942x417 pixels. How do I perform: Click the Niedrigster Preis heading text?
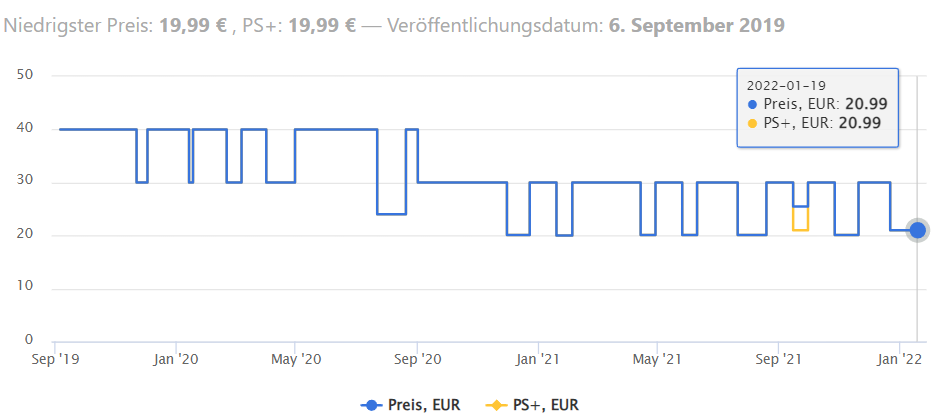point(78,22)
